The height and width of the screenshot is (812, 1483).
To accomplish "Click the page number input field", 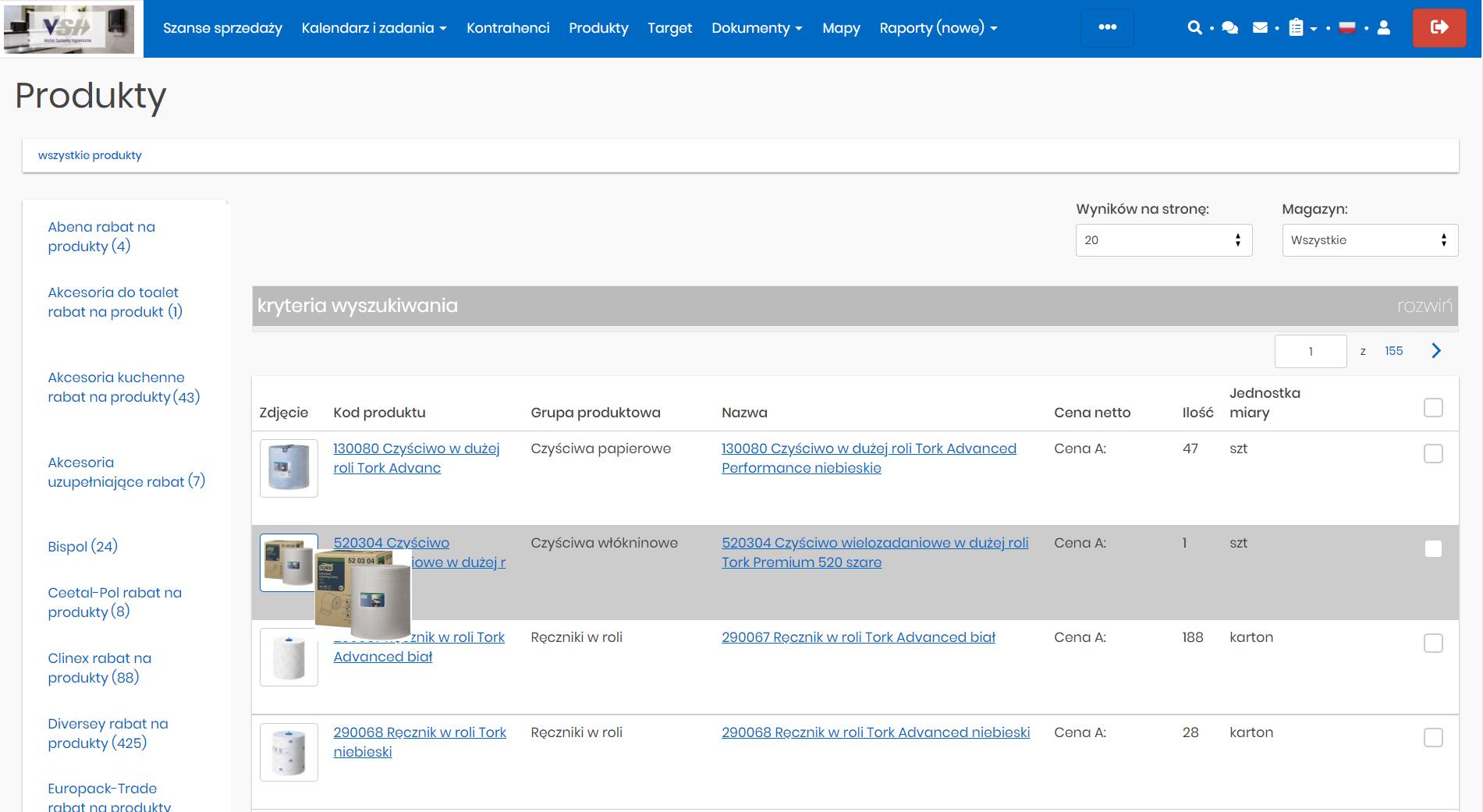I will (1310, 351).
